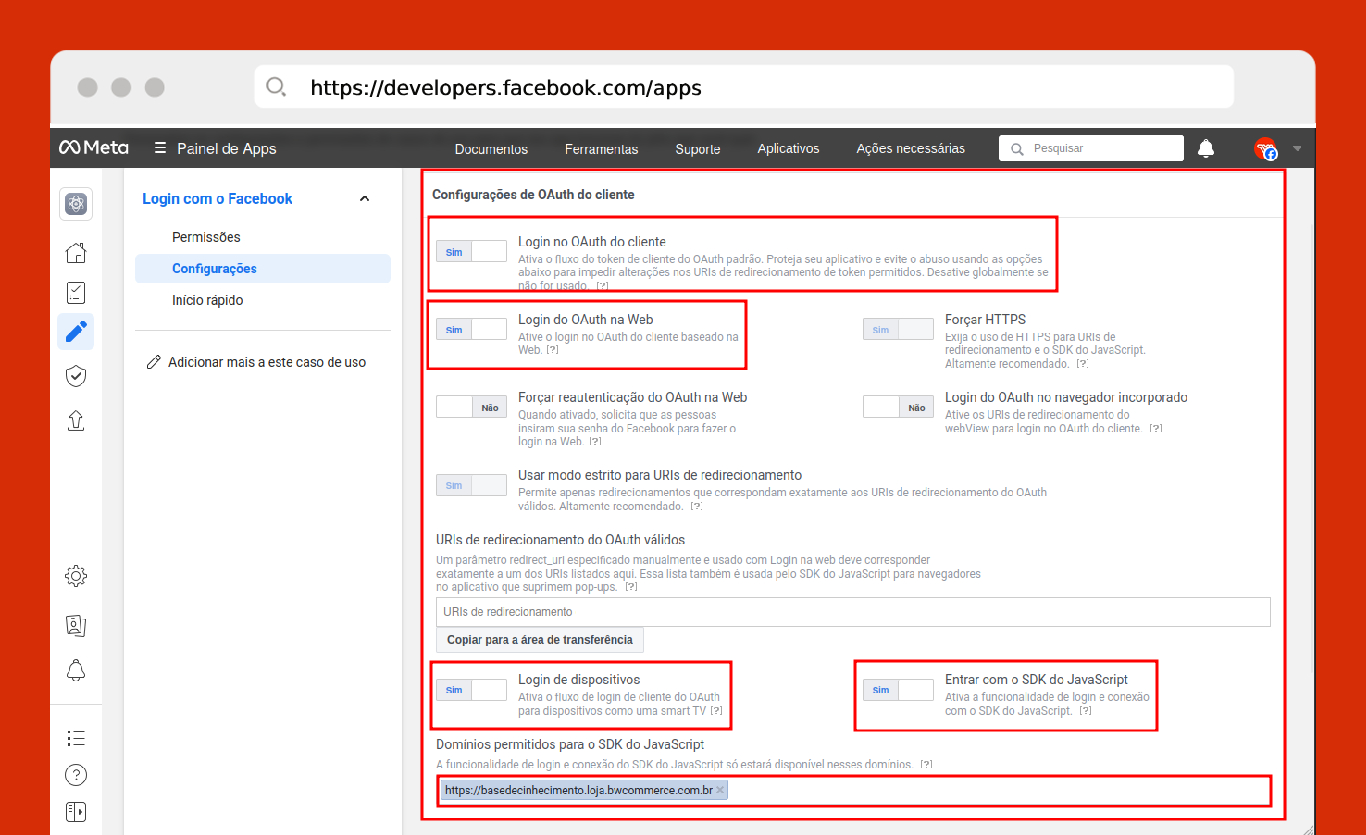This screenshot has height=835, width=1366.
Task: Enable Forçar reautenticação do OAuth na Web
Action: pyautogui.click(x=471, y=407)
